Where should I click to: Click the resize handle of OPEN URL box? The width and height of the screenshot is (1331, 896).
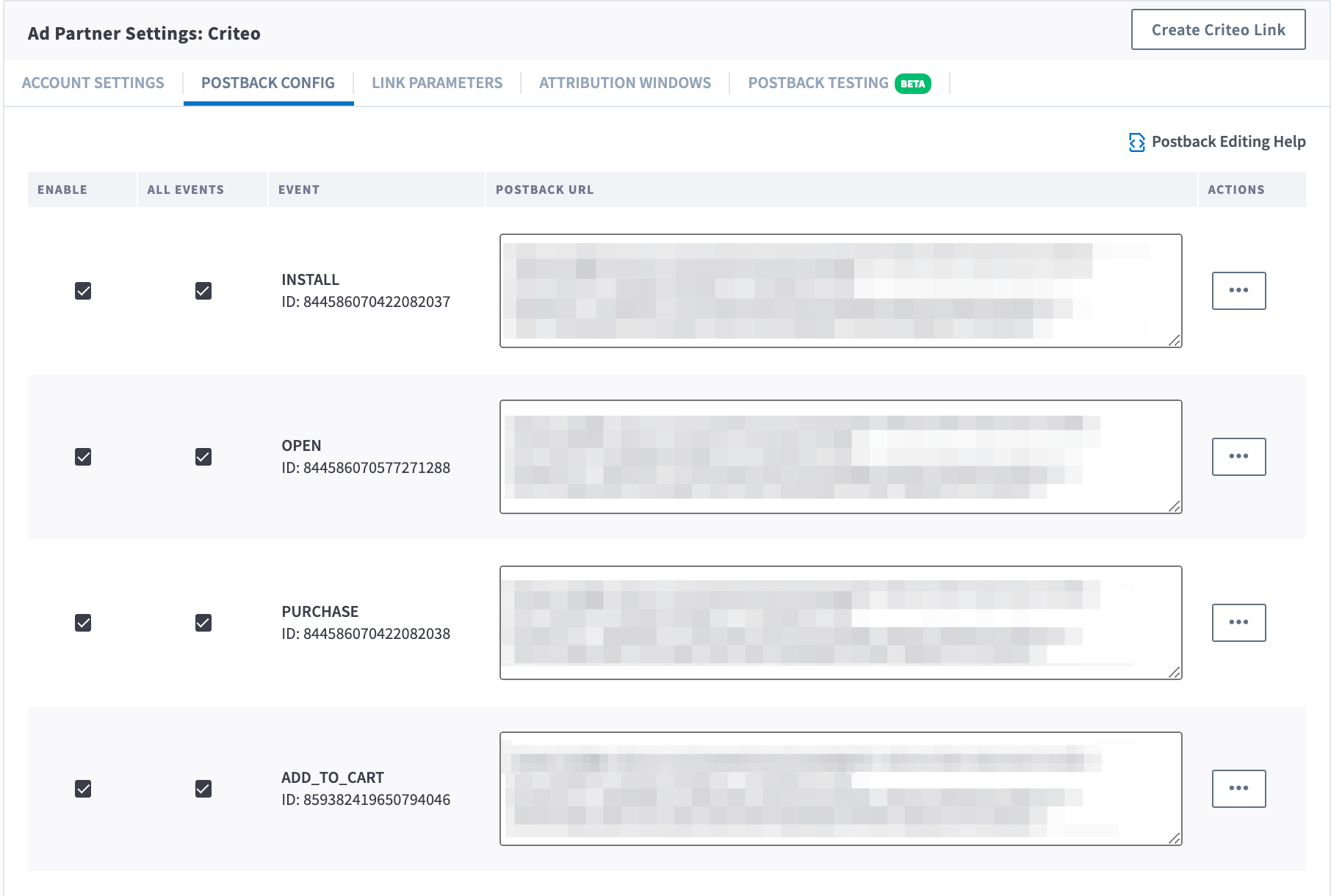(x=1175, y=506)
